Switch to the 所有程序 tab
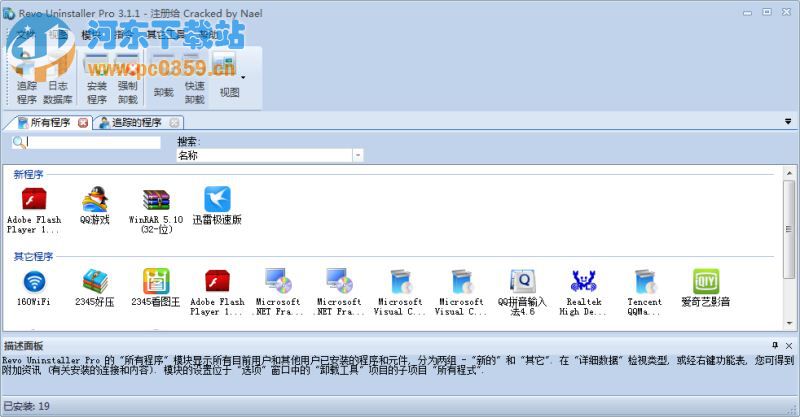 point(51,122)
